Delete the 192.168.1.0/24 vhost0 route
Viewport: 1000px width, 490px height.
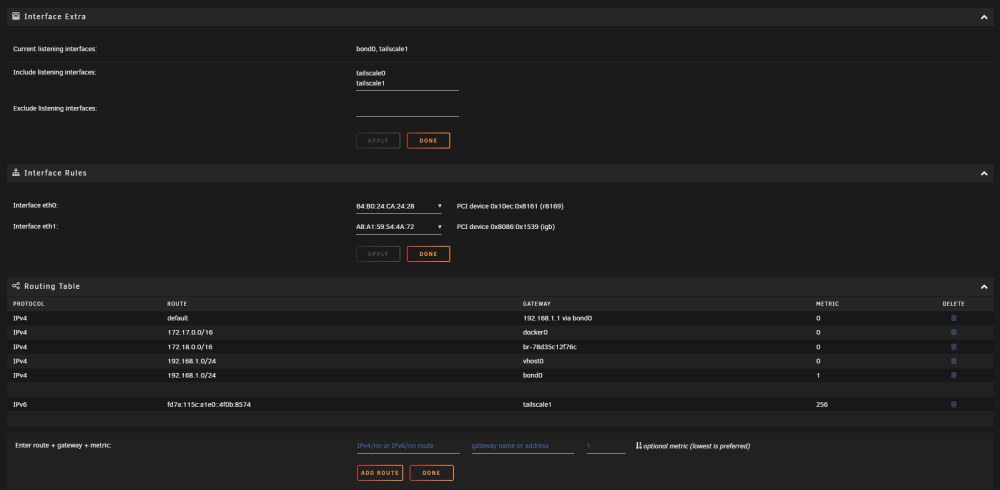[953, 361]
